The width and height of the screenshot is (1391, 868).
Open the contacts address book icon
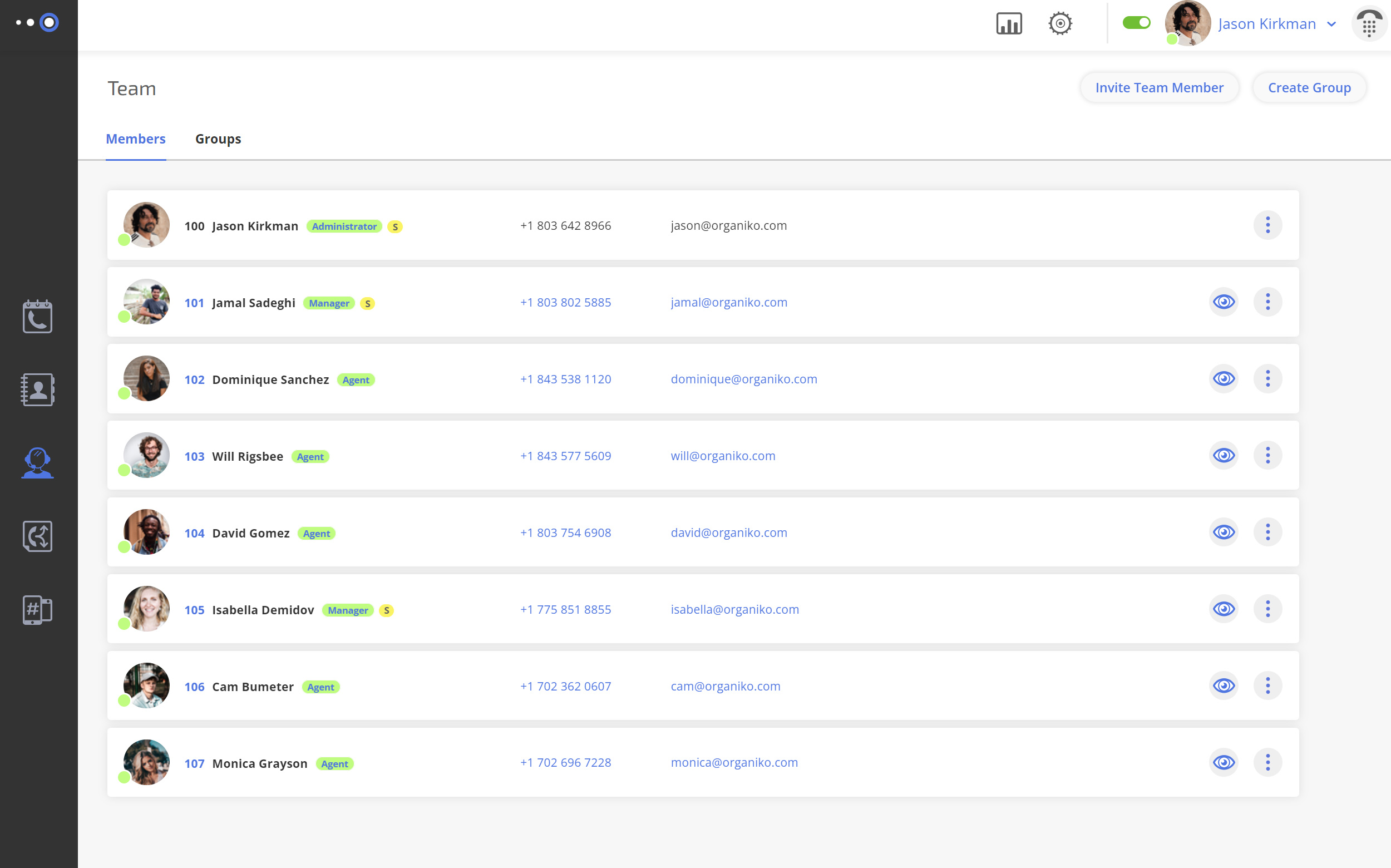37,390
